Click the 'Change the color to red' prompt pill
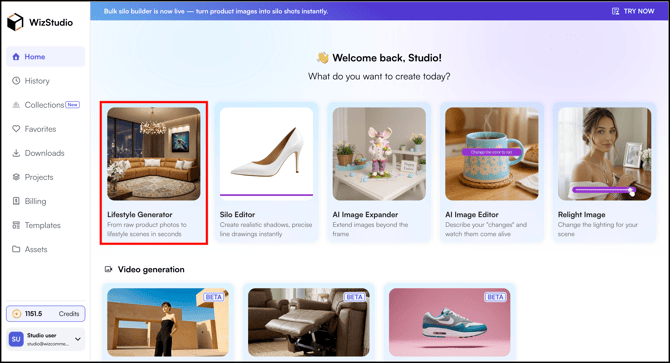This screenshot has height=363, width=670. 492,152
